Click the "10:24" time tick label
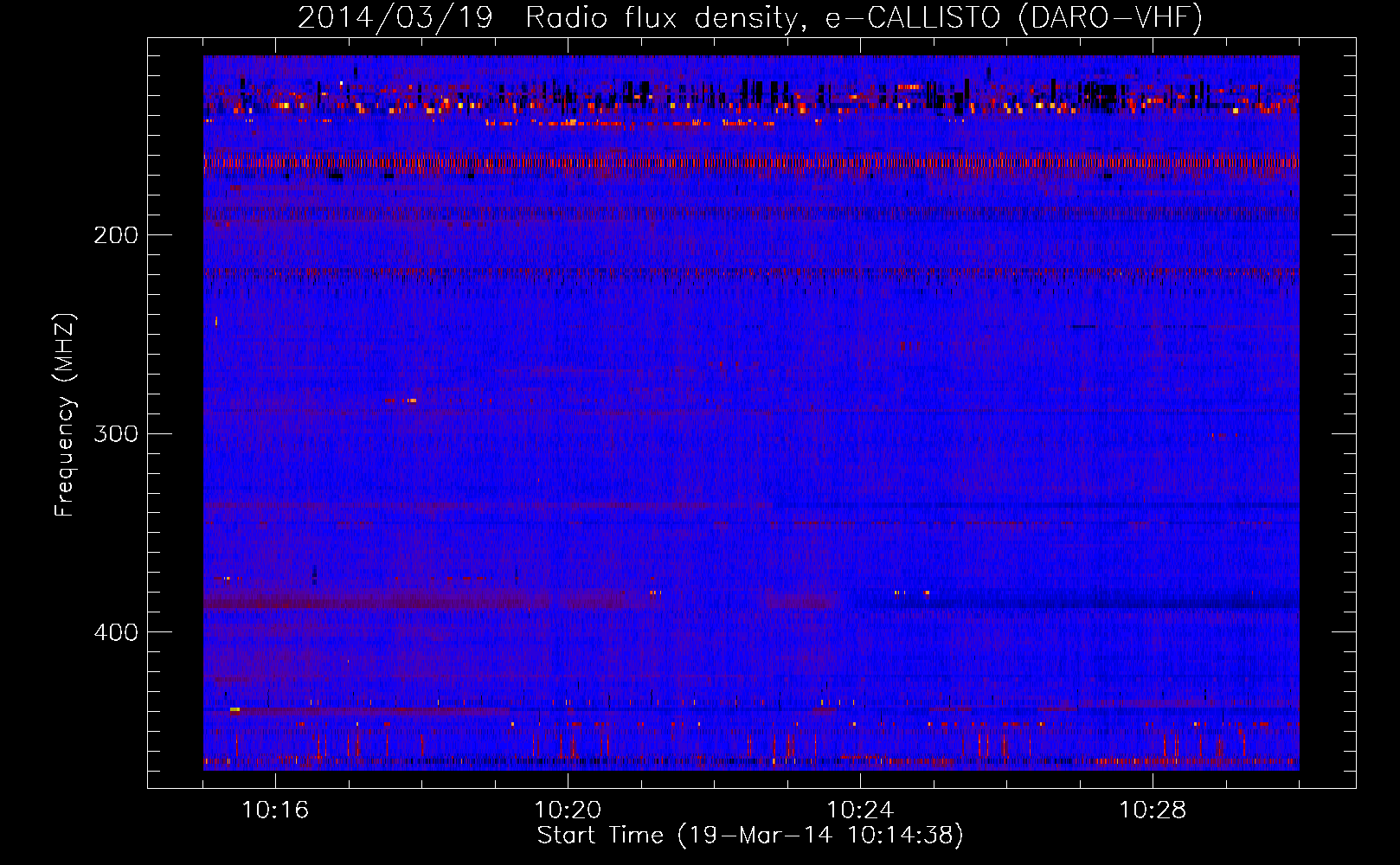 pos(860,810)
